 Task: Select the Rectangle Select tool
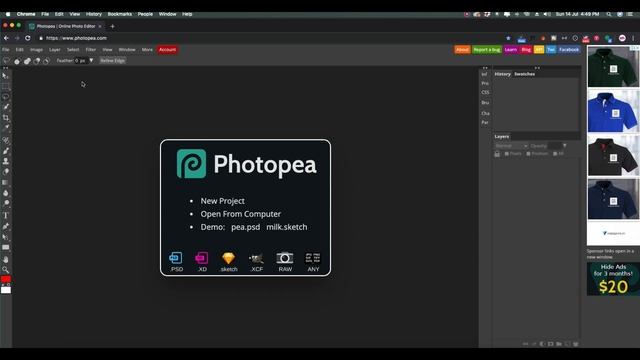(5, 87)
